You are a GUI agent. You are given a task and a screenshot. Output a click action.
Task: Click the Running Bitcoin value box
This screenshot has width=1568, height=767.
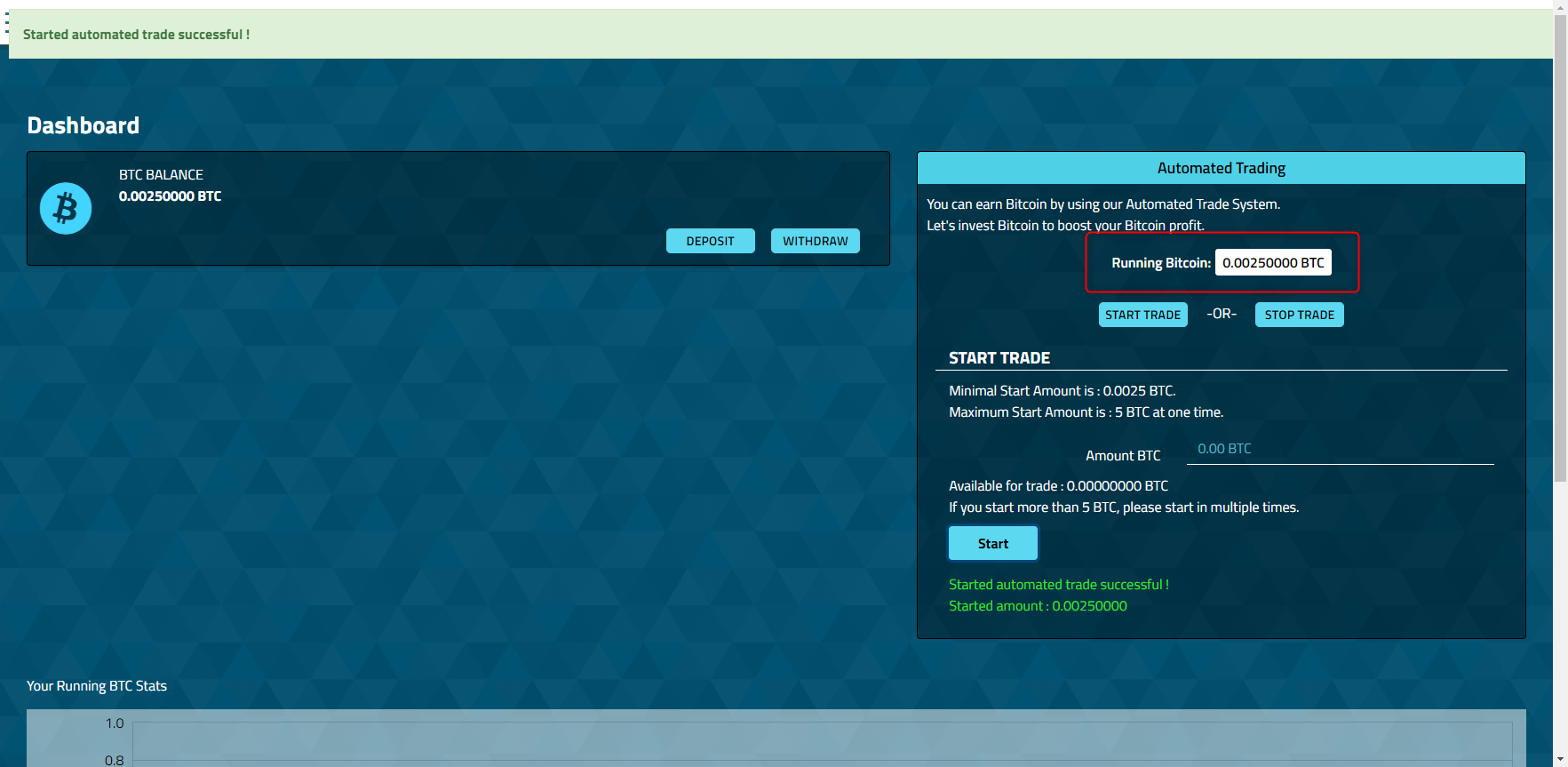(x=1273, y=262)
